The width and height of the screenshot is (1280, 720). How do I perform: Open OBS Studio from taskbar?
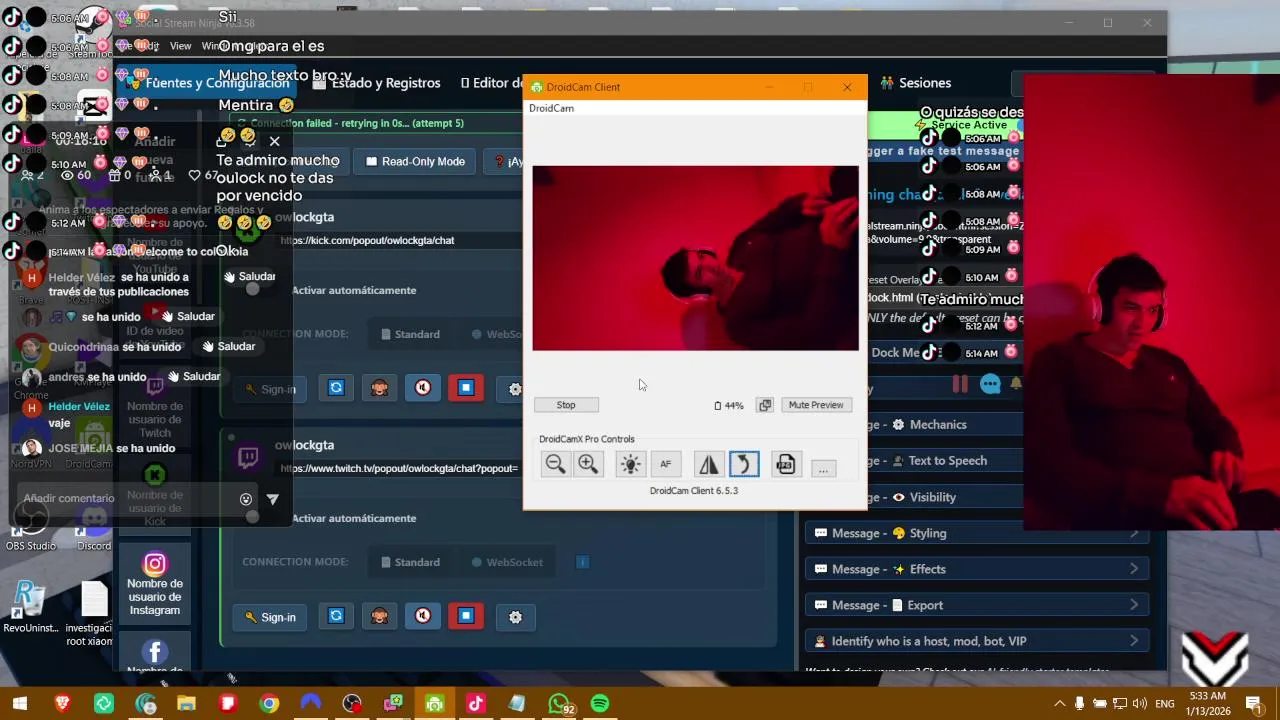pyautogui.click(x=351, y=704)
